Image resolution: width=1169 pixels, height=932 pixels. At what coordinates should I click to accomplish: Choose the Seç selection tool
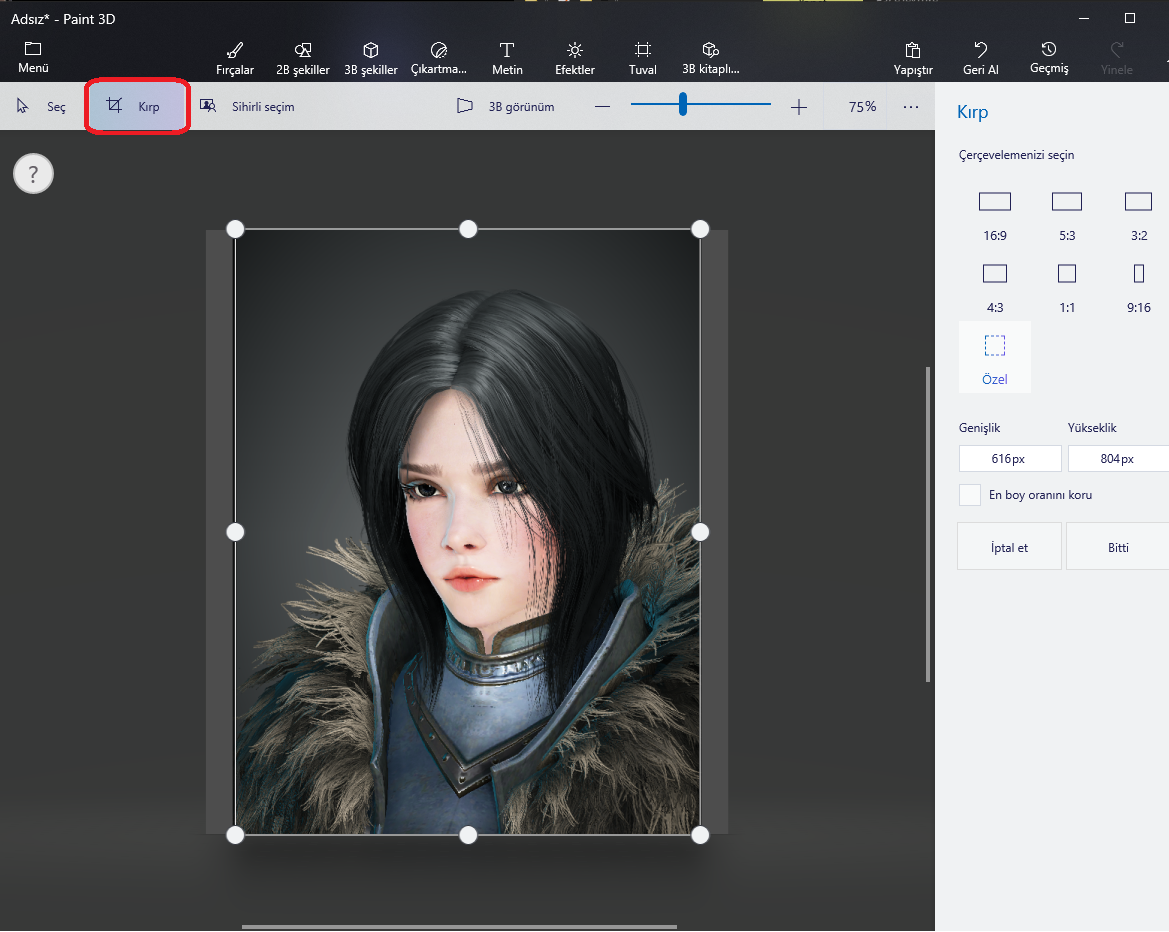[41, 107]
